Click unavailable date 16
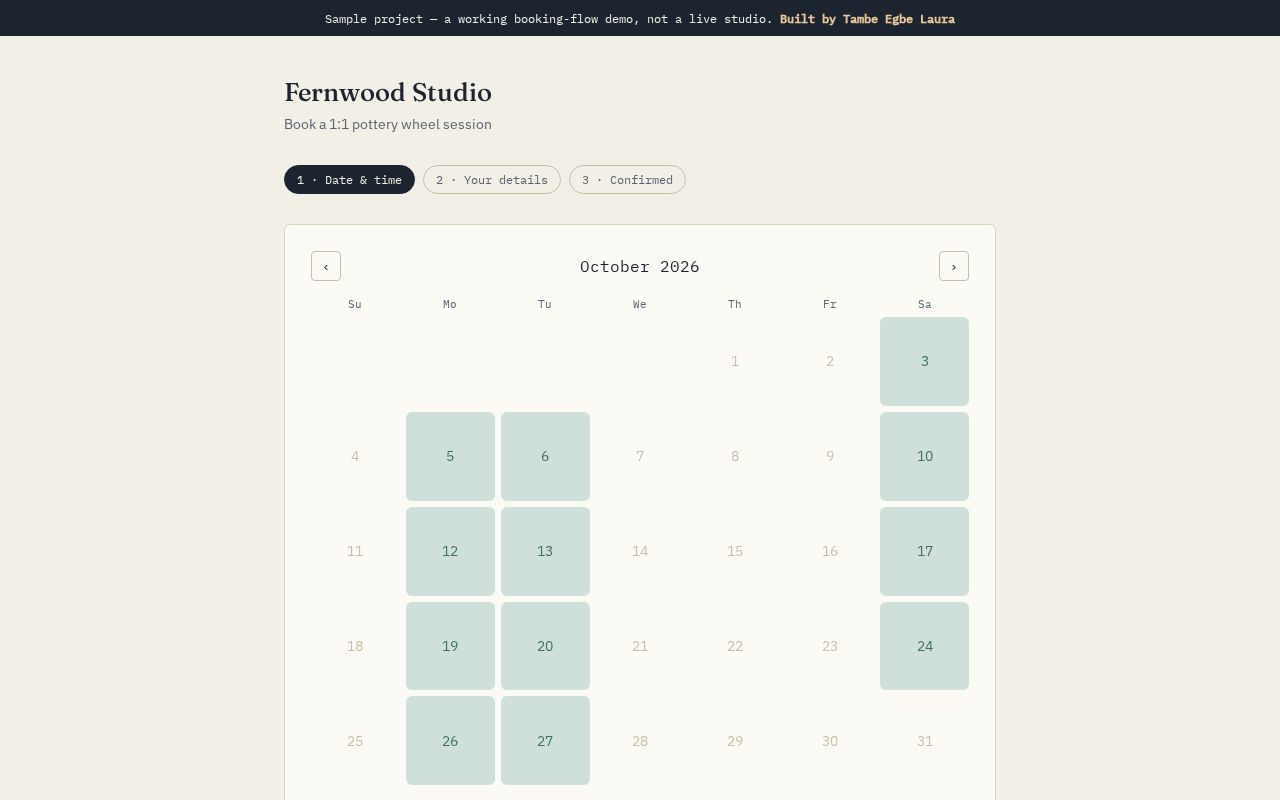 pos(830,551)
